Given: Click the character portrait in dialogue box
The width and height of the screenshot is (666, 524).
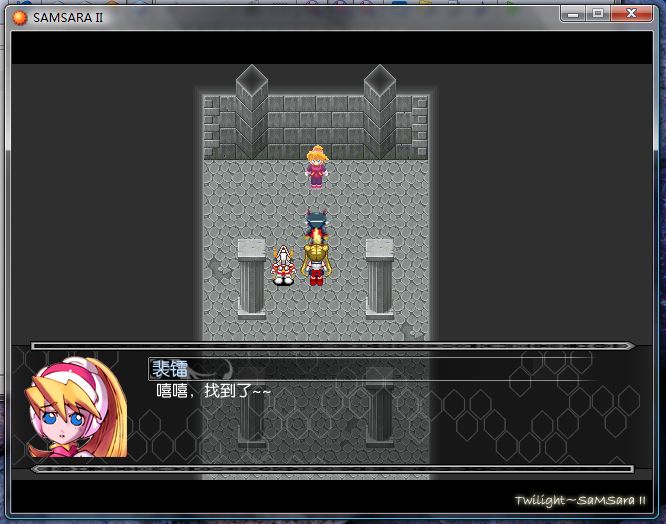Looking at the screenshot, I should [76, 407].
